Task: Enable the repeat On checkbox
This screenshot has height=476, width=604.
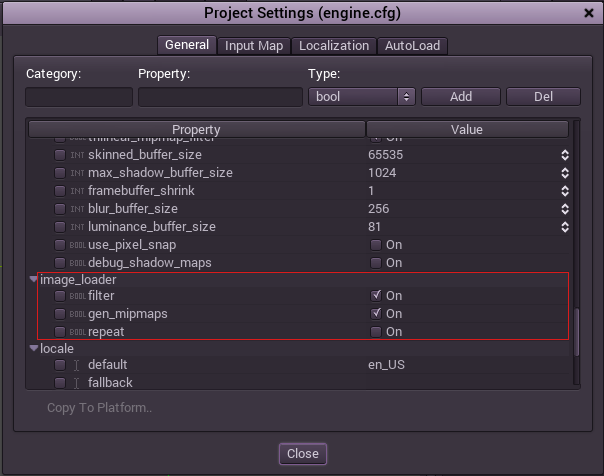Action: tap(376, 332)
